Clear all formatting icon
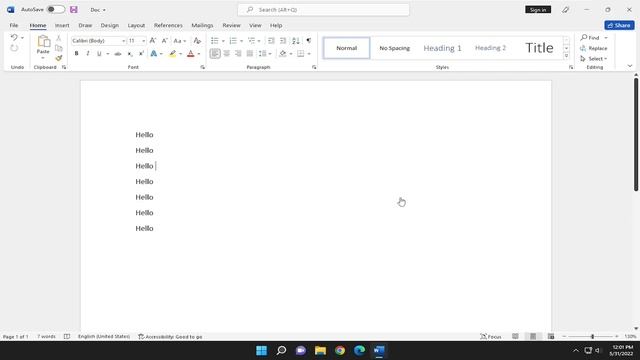 (x=197, y=41)
